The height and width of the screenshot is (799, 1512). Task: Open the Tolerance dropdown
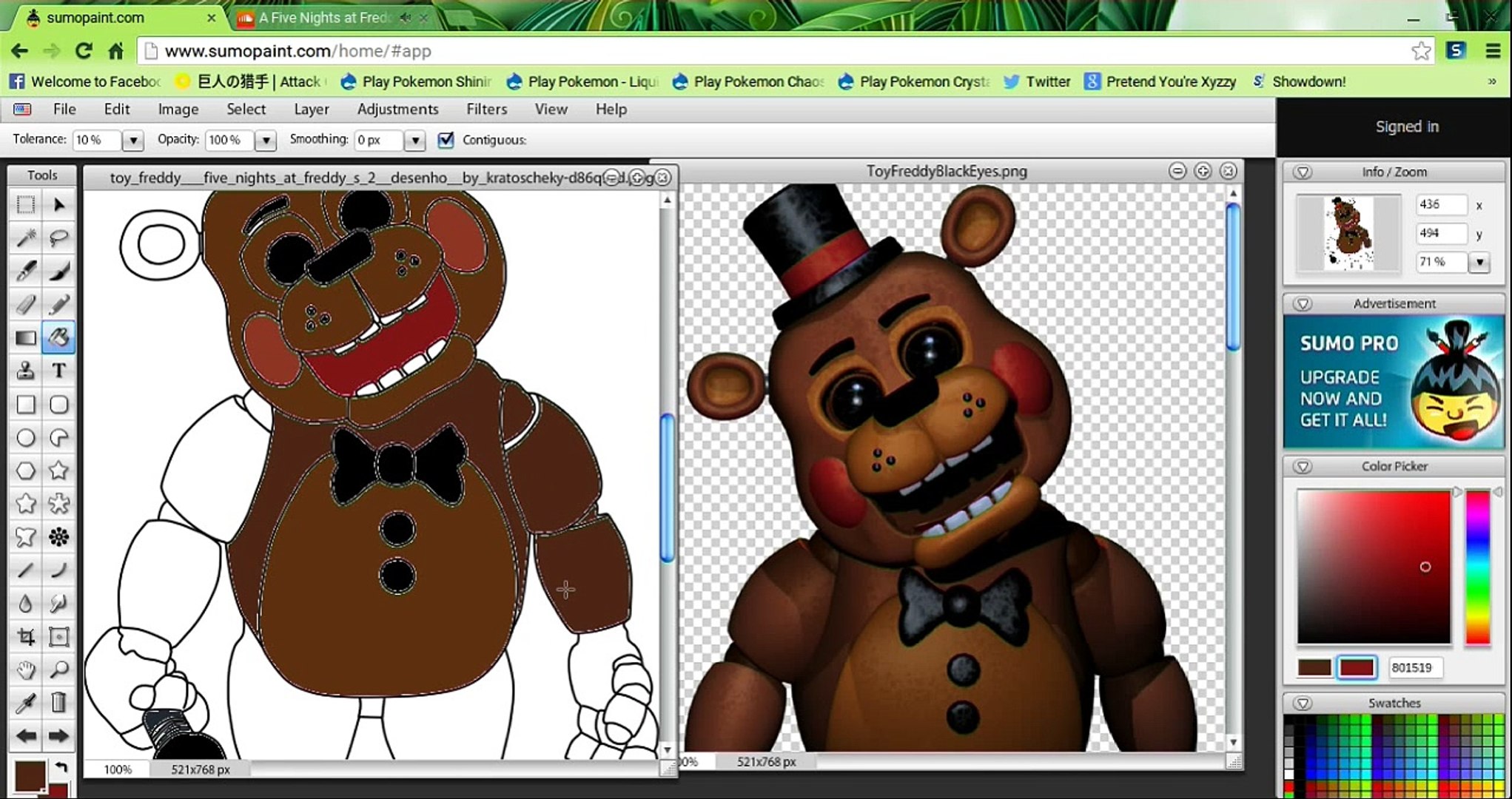point(132,140)
